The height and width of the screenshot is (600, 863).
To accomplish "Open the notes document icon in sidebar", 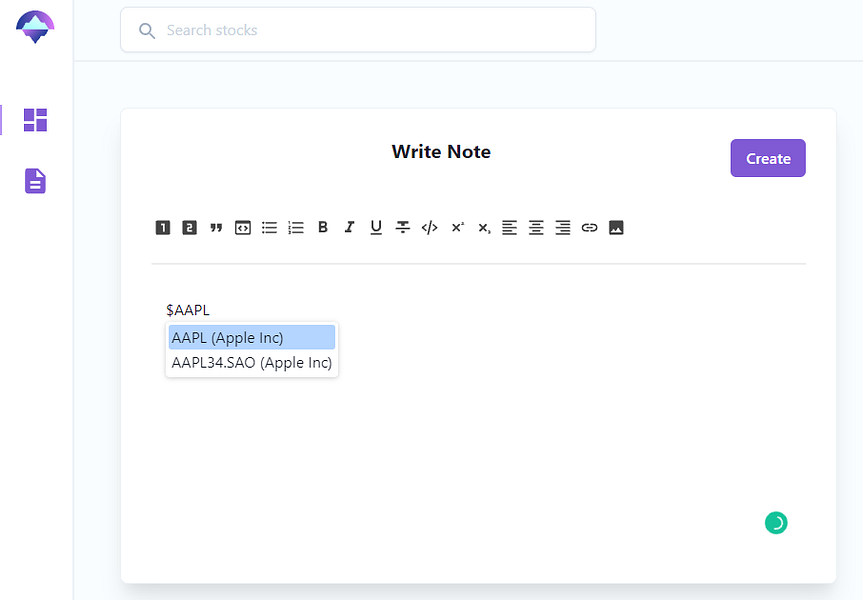I will pos(35,181).
